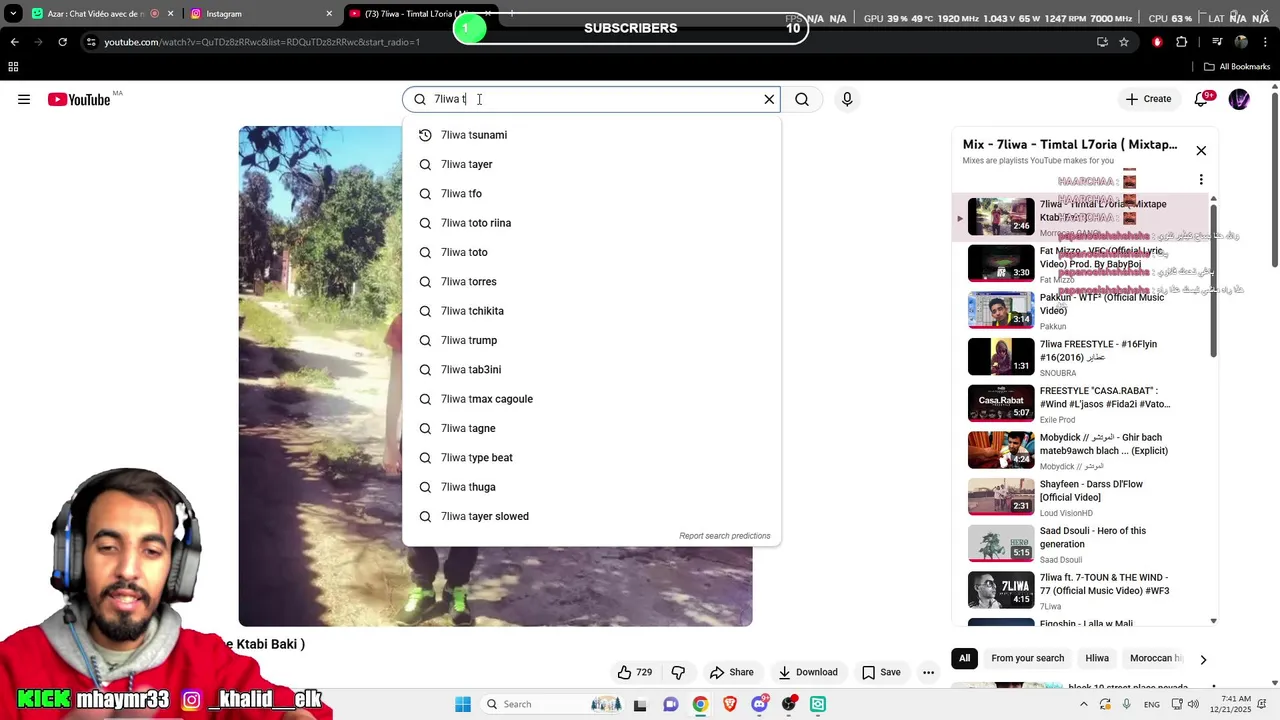Open OBS Studio from the taskbar

point(789,704)
